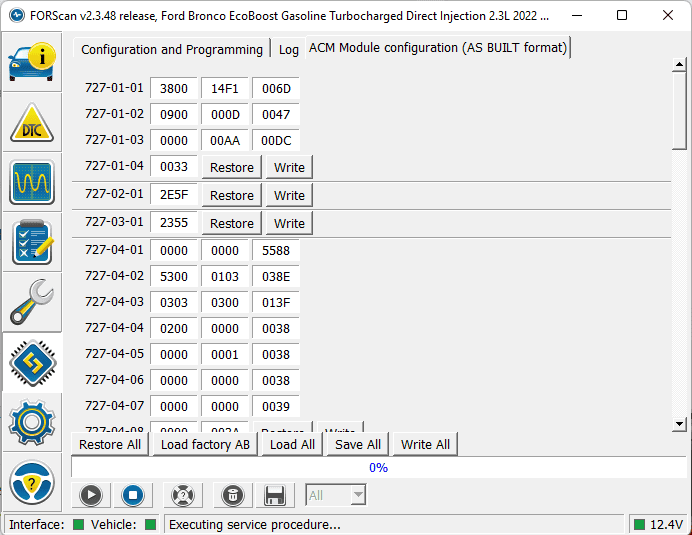Switch to Configuration and Programming tab
692x535 pixels.
(172, 49)
